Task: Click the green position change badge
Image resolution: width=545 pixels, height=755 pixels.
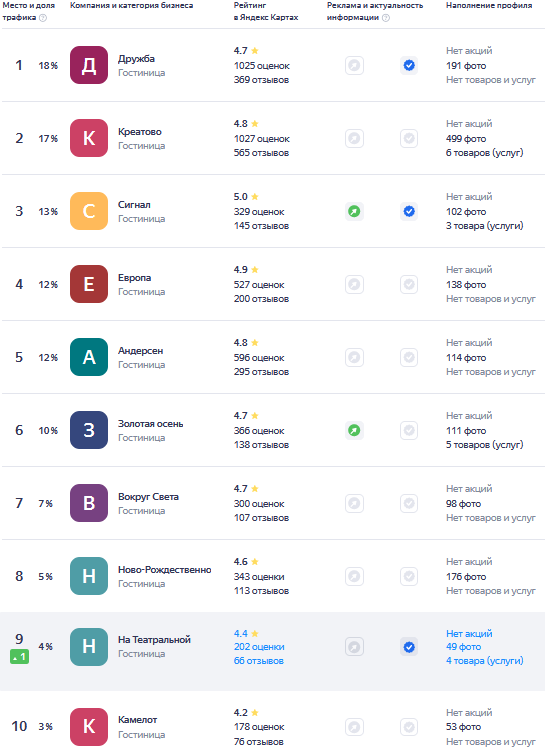Action: click(19, 656)
